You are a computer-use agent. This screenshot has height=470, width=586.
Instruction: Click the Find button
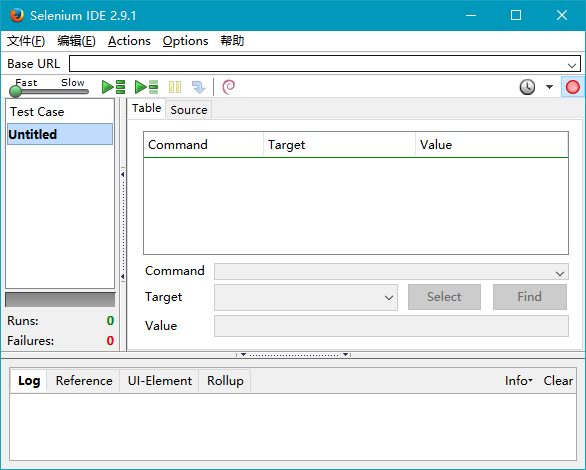(x=530, y=297)
